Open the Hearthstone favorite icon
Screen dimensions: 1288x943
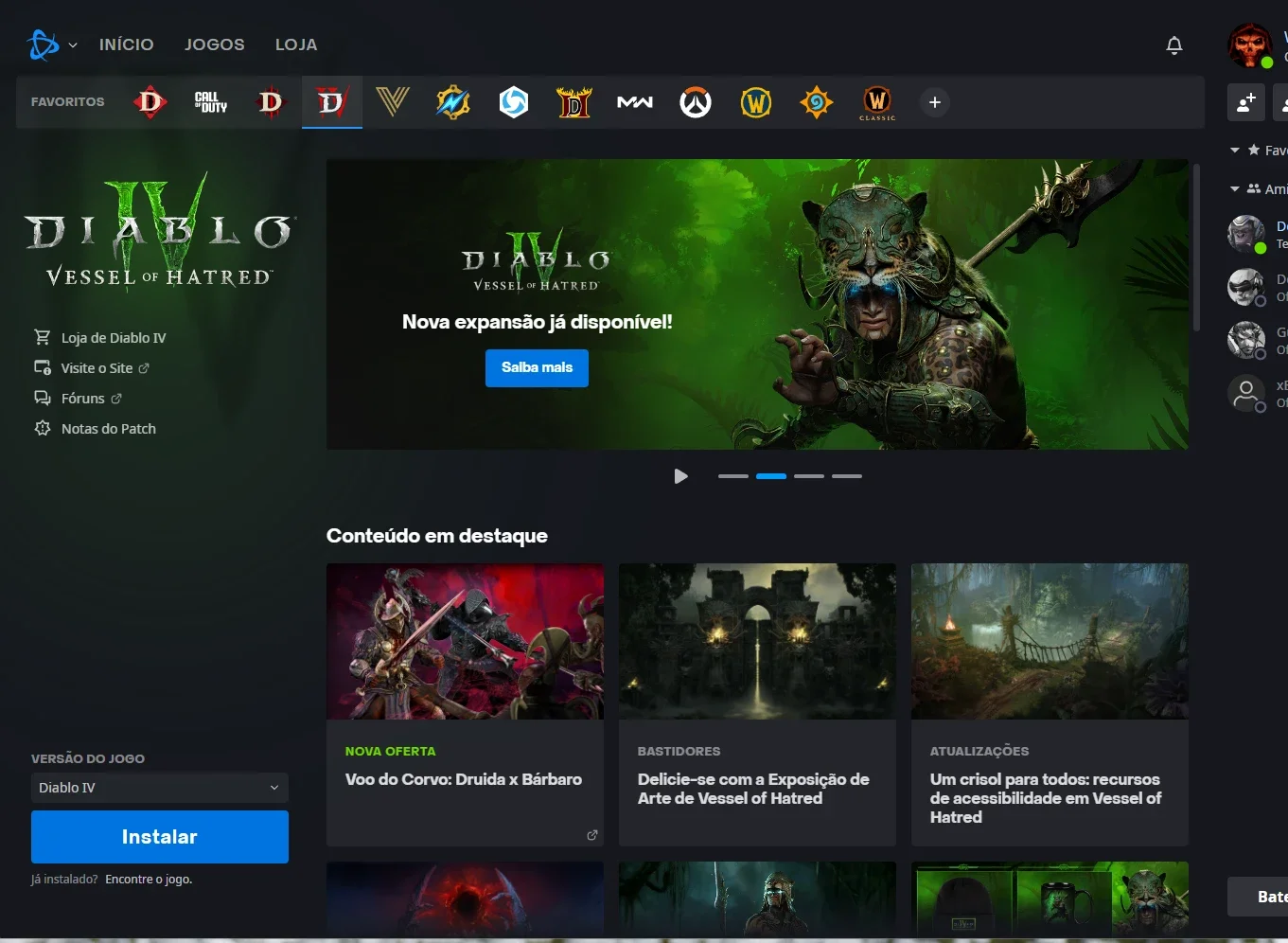pyautogui.click(x=817, y=102)
